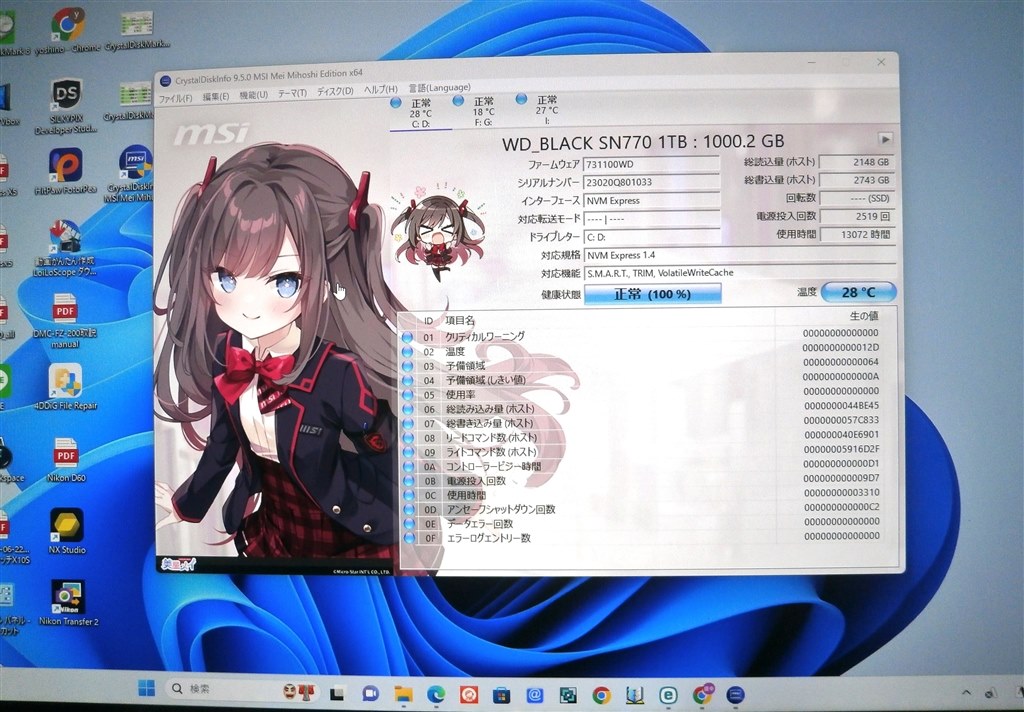Open Microsoft Store from taskbar

click(501, 694)
